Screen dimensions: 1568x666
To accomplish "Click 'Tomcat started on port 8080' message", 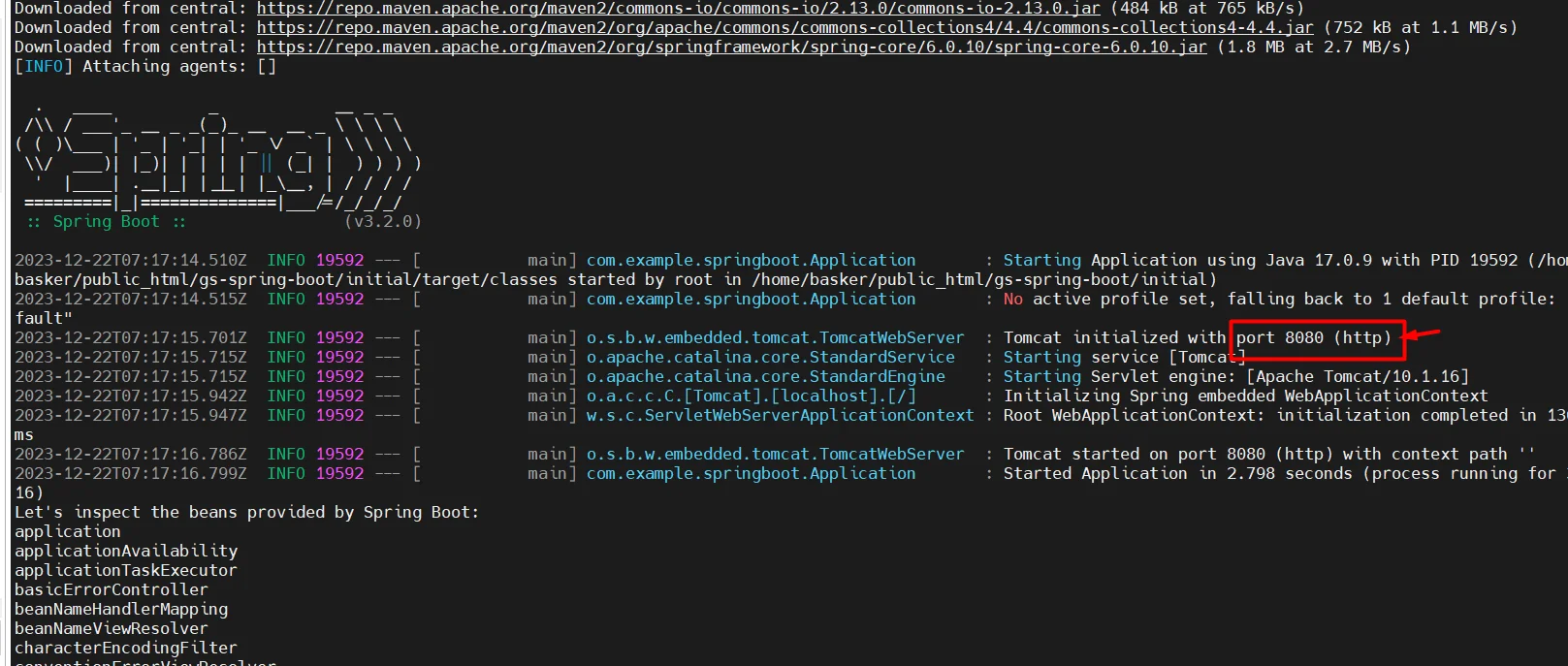I will pyautogui.click(x=1135, y=454).
